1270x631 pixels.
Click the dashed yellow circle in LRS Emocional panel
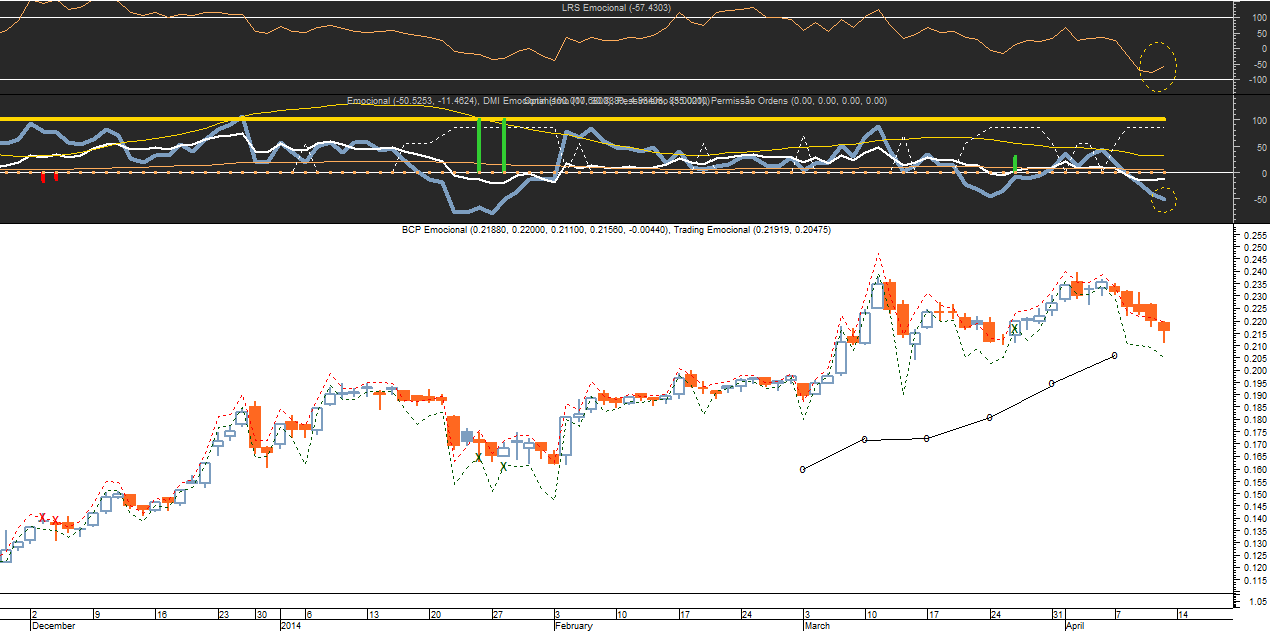click(x=1160, y=67)
